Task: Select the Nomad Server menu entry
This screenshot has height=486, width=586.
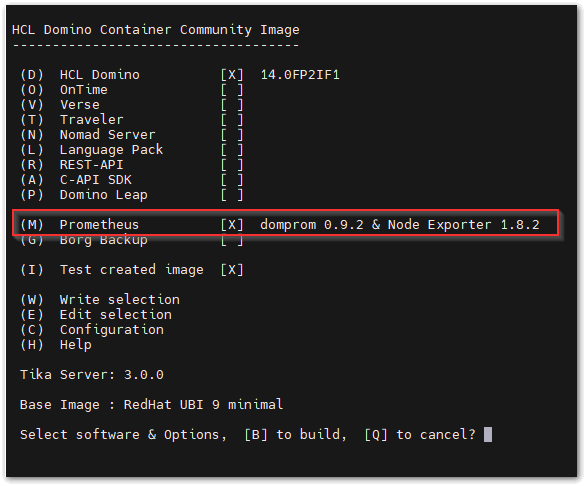Action: point(108,135)
